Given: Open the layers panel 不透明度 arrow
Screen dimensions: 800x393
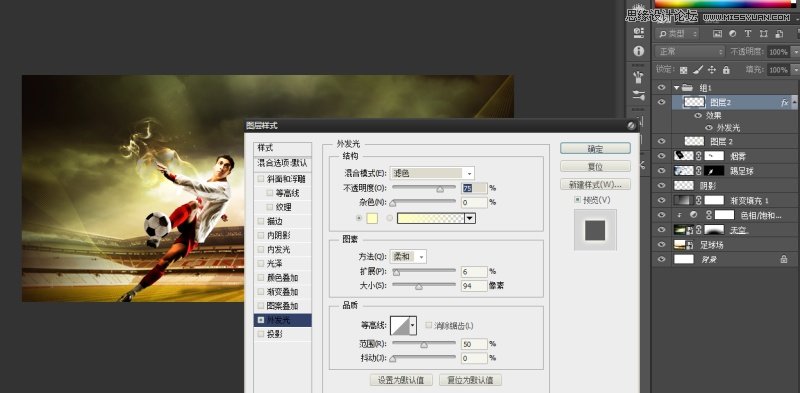Looking at the screenshot, I should pyautogui.click(x=795, y=52).
